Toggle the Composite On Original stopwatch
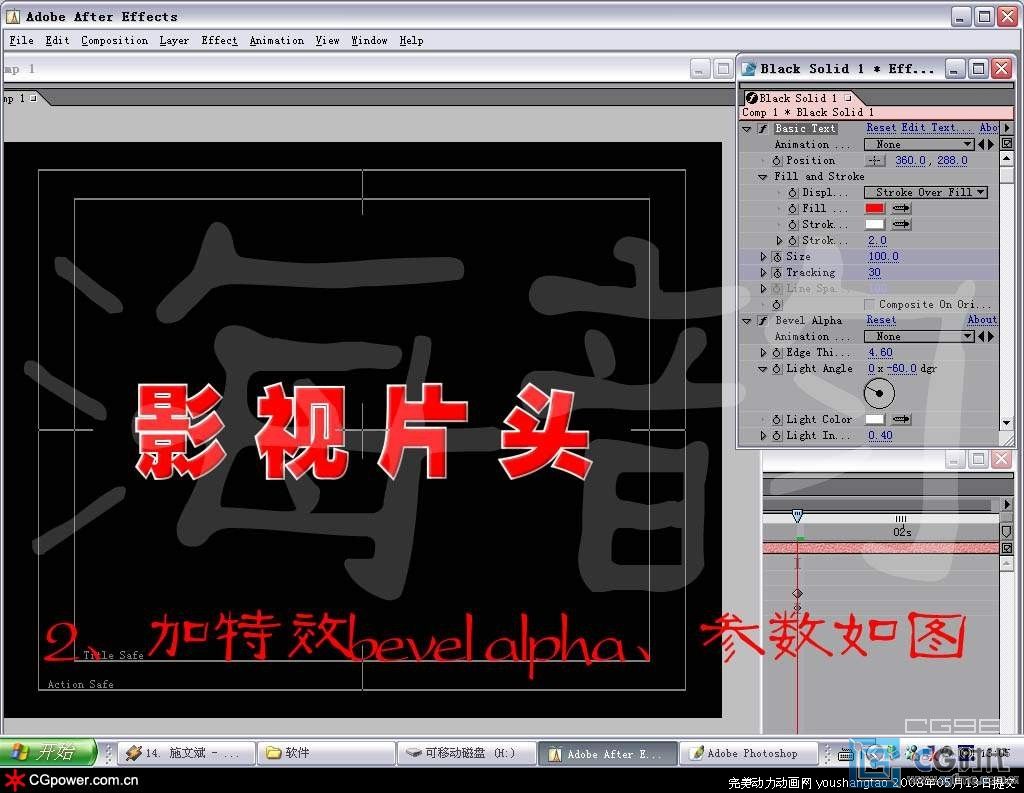Screen dimensions: 1024x793 [x=776, y=304]
